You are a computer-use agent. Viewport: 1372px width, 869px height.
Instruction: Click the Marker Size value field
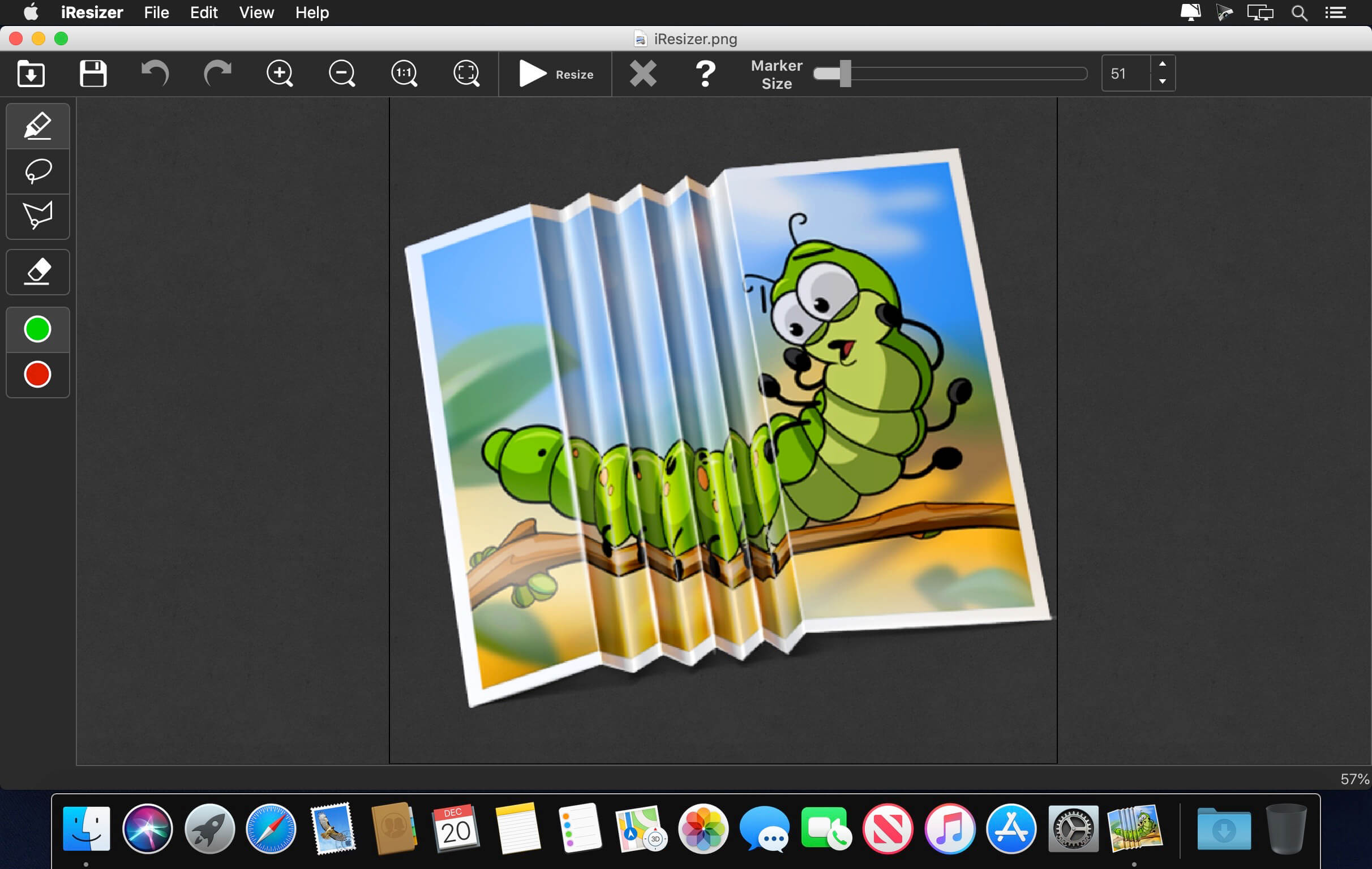pos(1126,74)
